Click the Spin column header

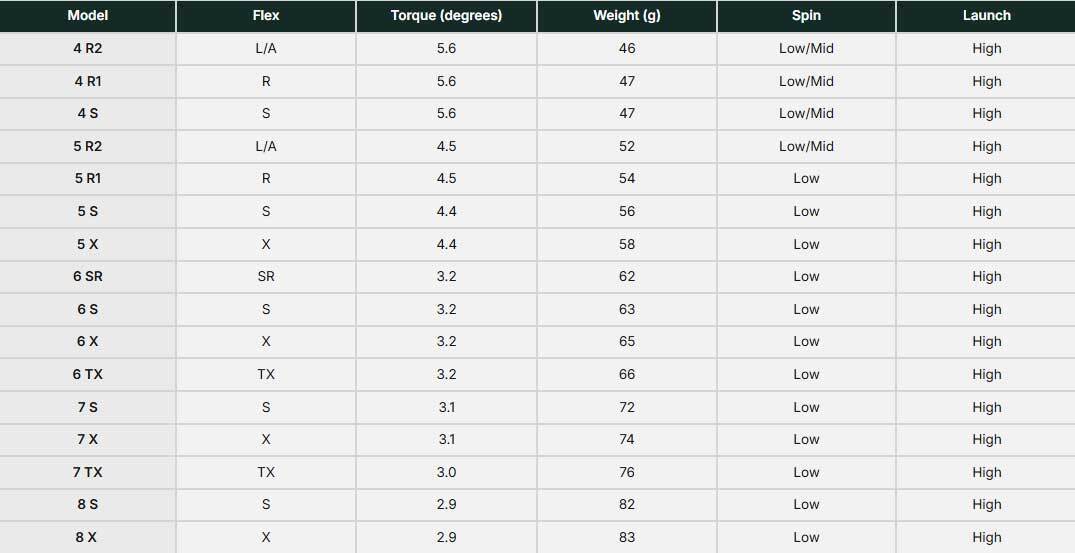tap(806, 16)
